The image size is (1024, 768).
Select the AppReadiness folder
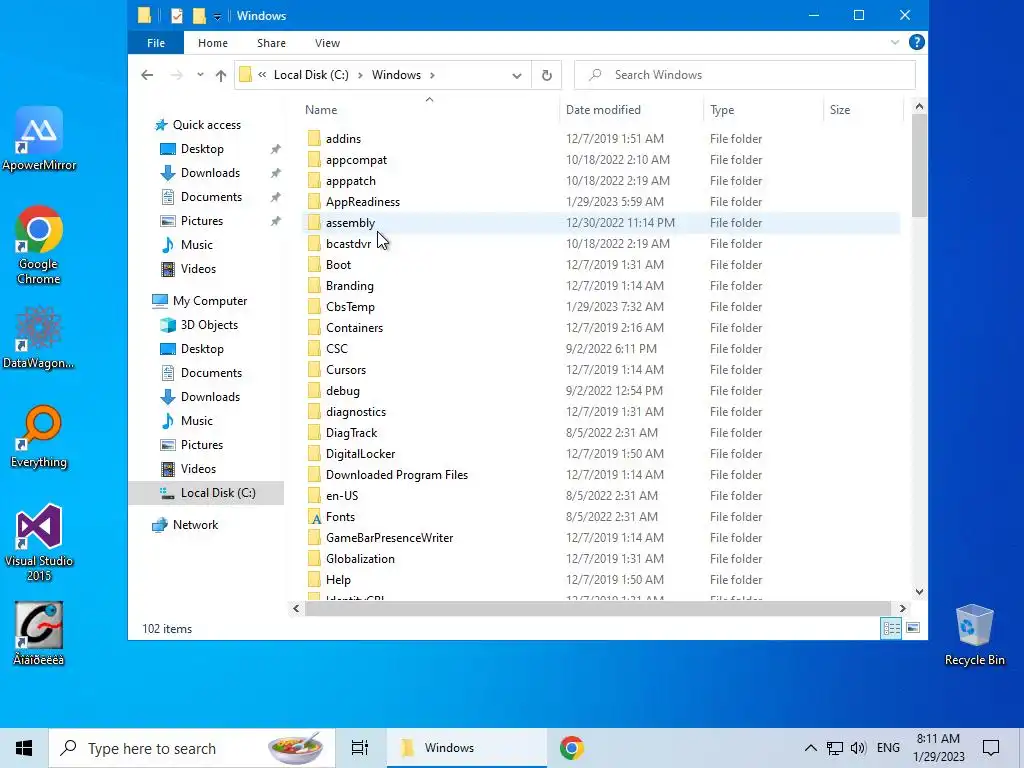tap(362, 202)
